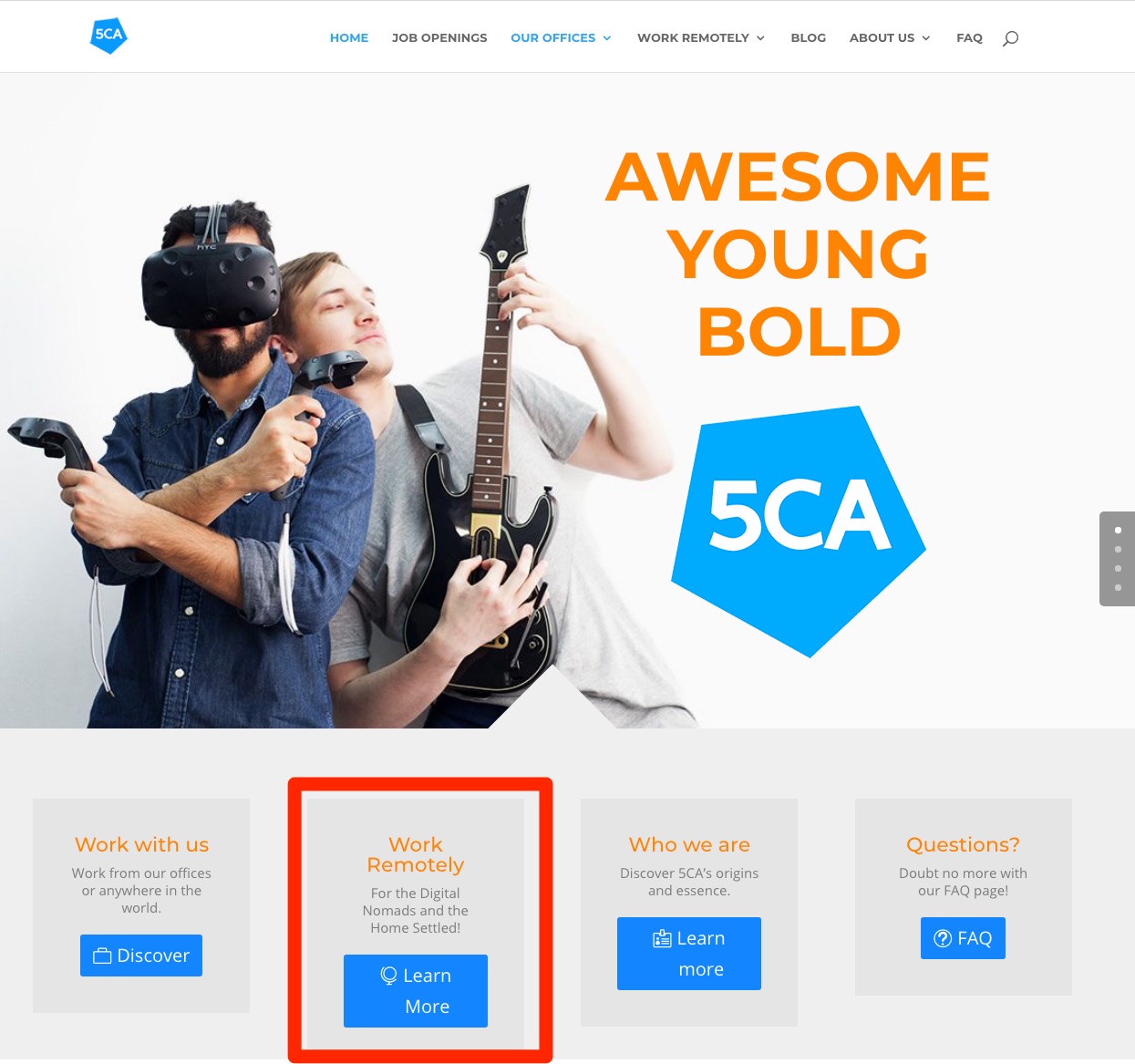Screen dimensions: 1135x1064
Task: Expand the Our Offices dropdown chevron
Action: [607, 38]
